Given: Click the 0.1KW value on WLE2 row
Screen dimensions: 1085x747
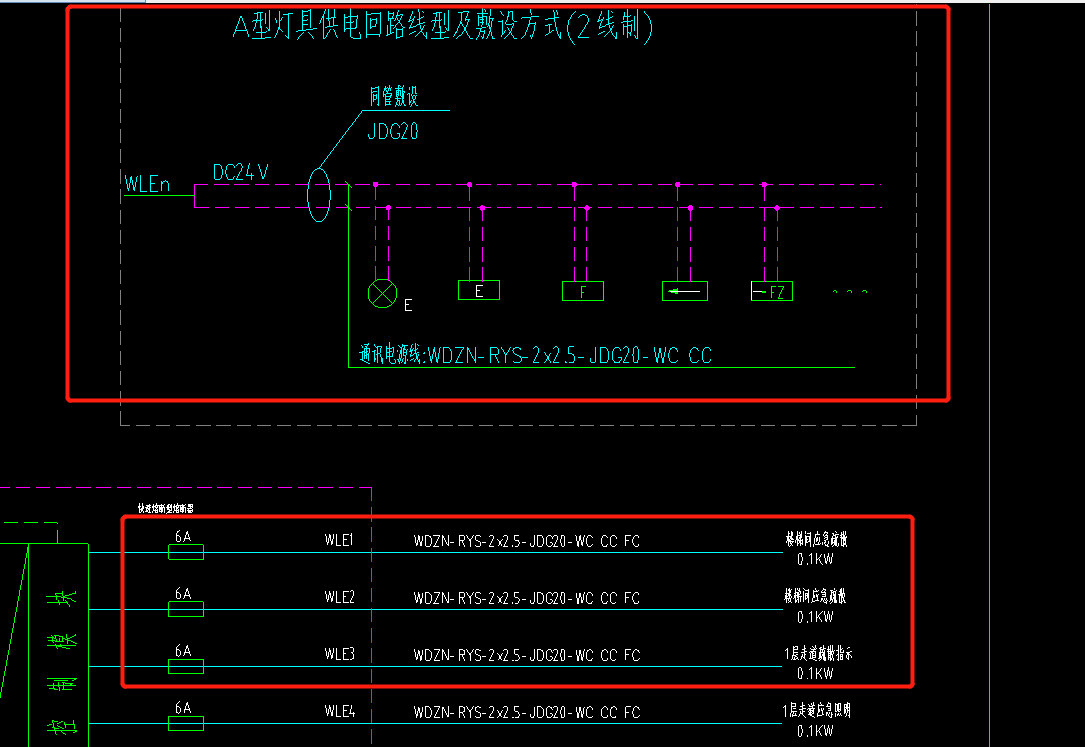Looking at the screenshot, I should coord(815,617).
